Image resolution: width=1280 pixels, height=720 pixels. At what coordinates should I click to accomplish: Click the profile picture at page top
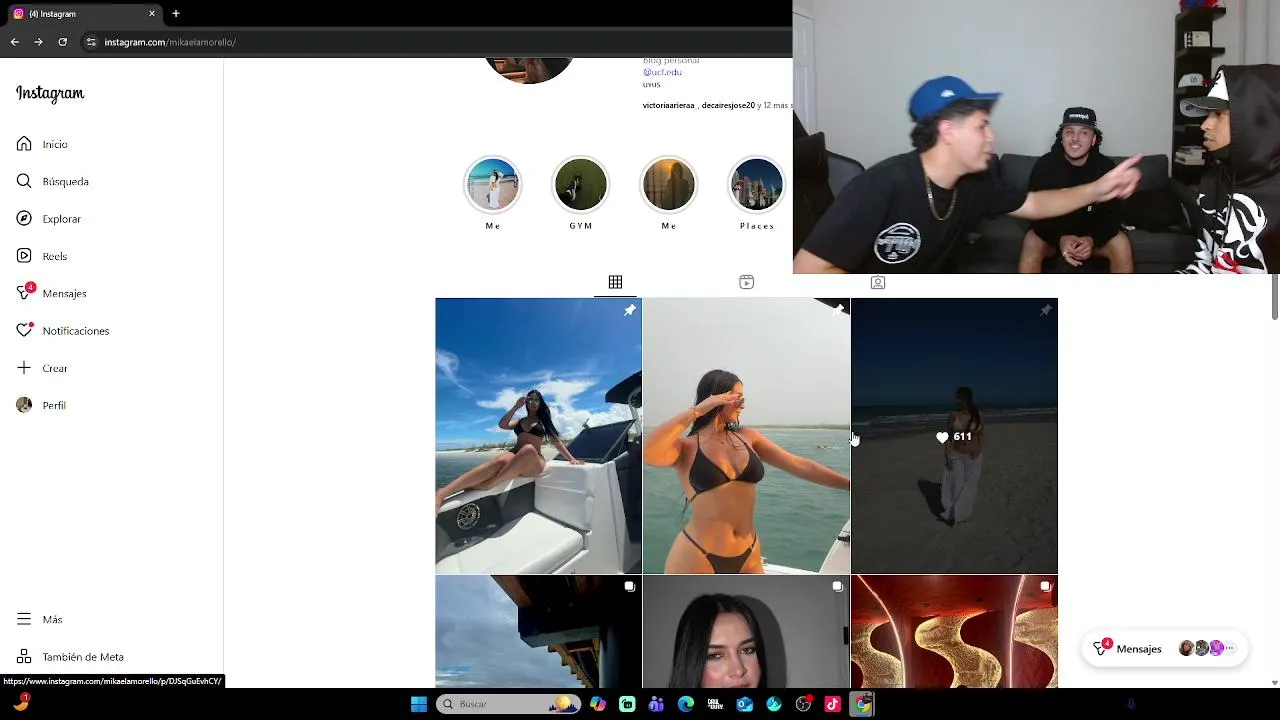[x=529, y=71]
